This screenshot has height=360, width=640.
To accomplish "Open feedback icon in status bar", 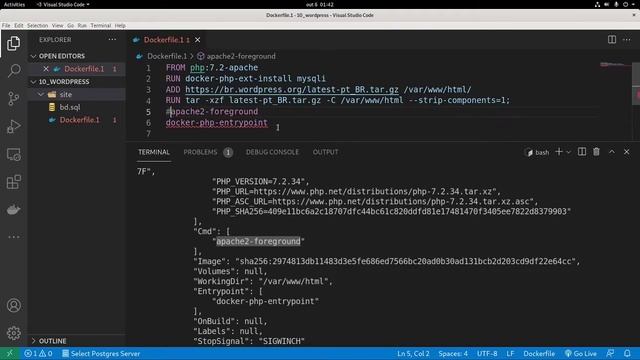I will point(610,353).
